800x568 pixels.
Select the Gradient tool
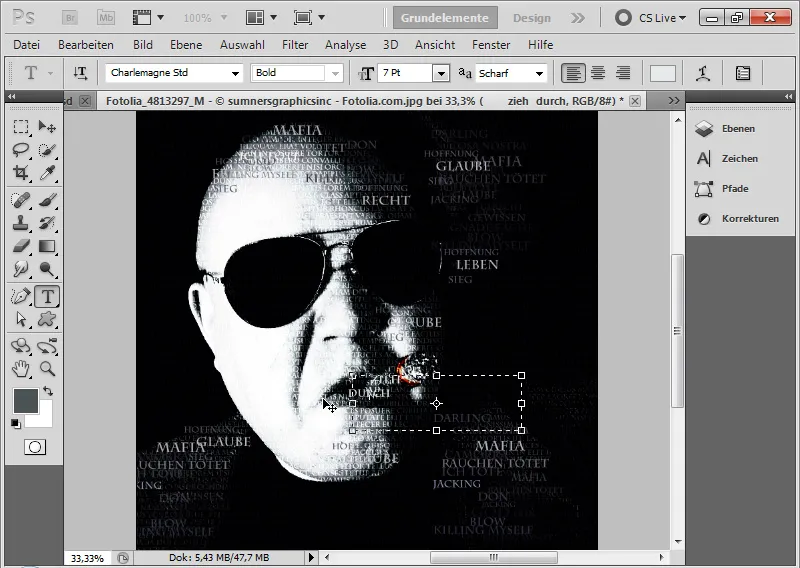coord(47,246)
